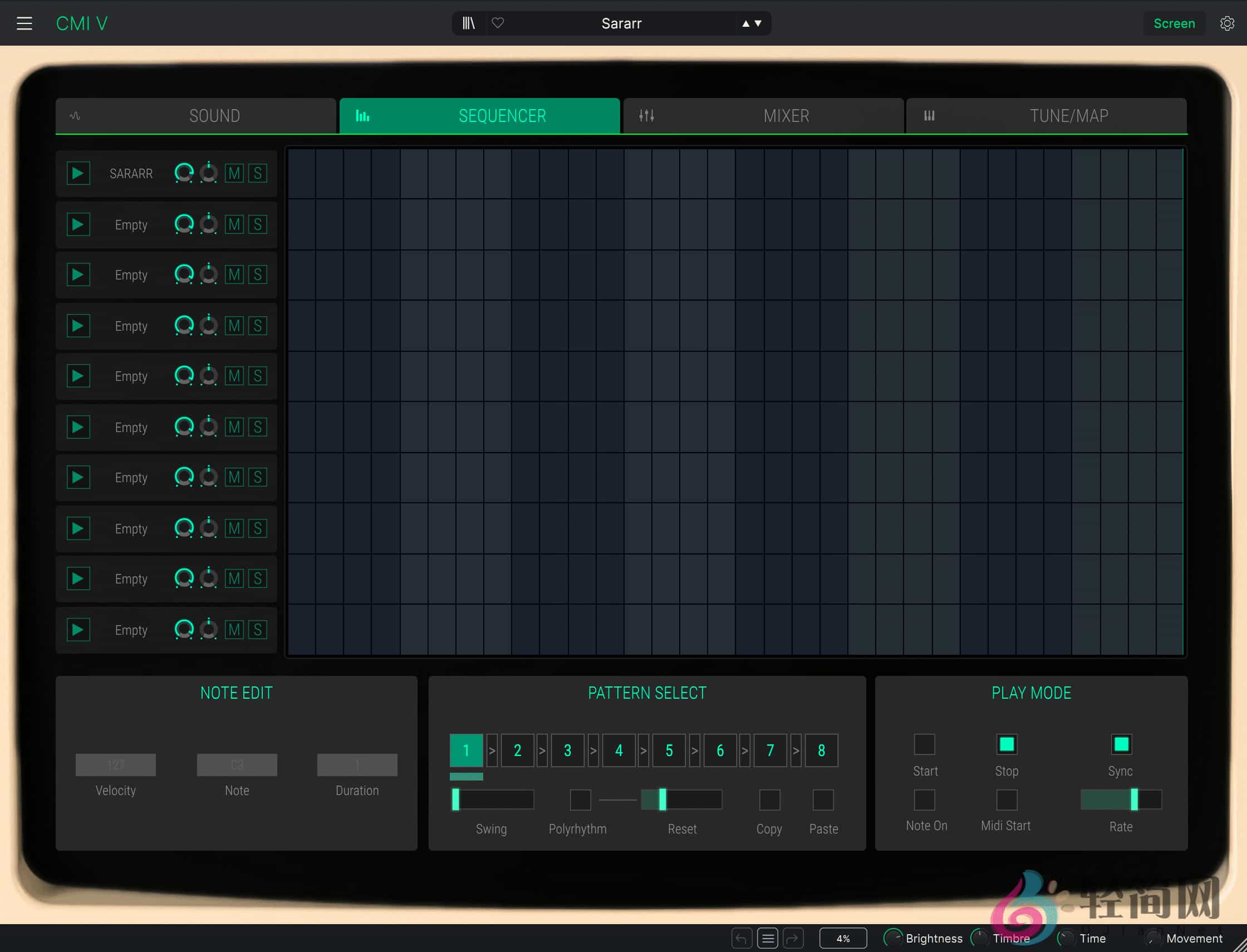
Task: Open the settings gear
Action: 1227,23
